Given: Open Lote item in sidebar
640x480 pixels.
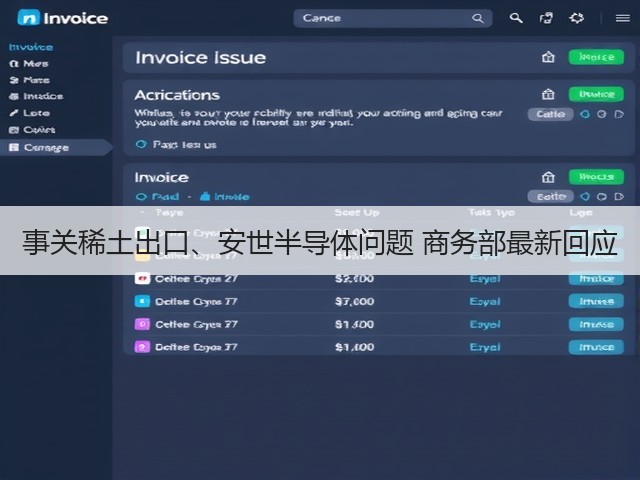Looking at the screenshot, I should coord(30,113).
